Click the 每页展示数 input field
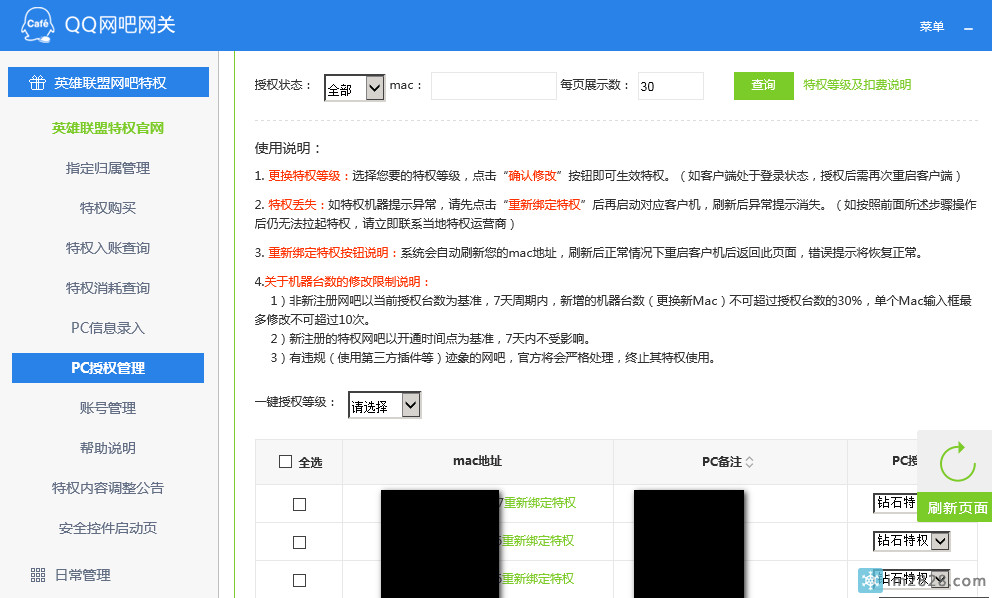Screen dimensions: 993x598 670,87
